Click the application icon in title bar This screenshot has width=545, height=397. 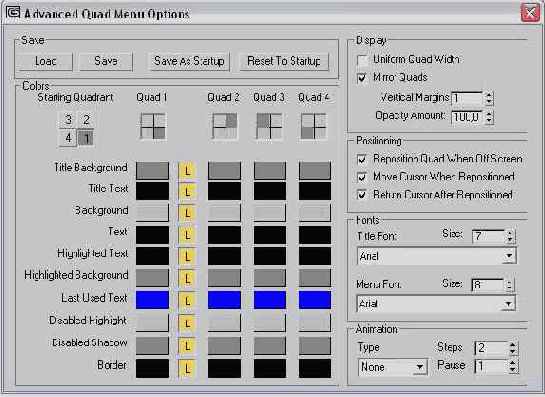tap(13, 12)
